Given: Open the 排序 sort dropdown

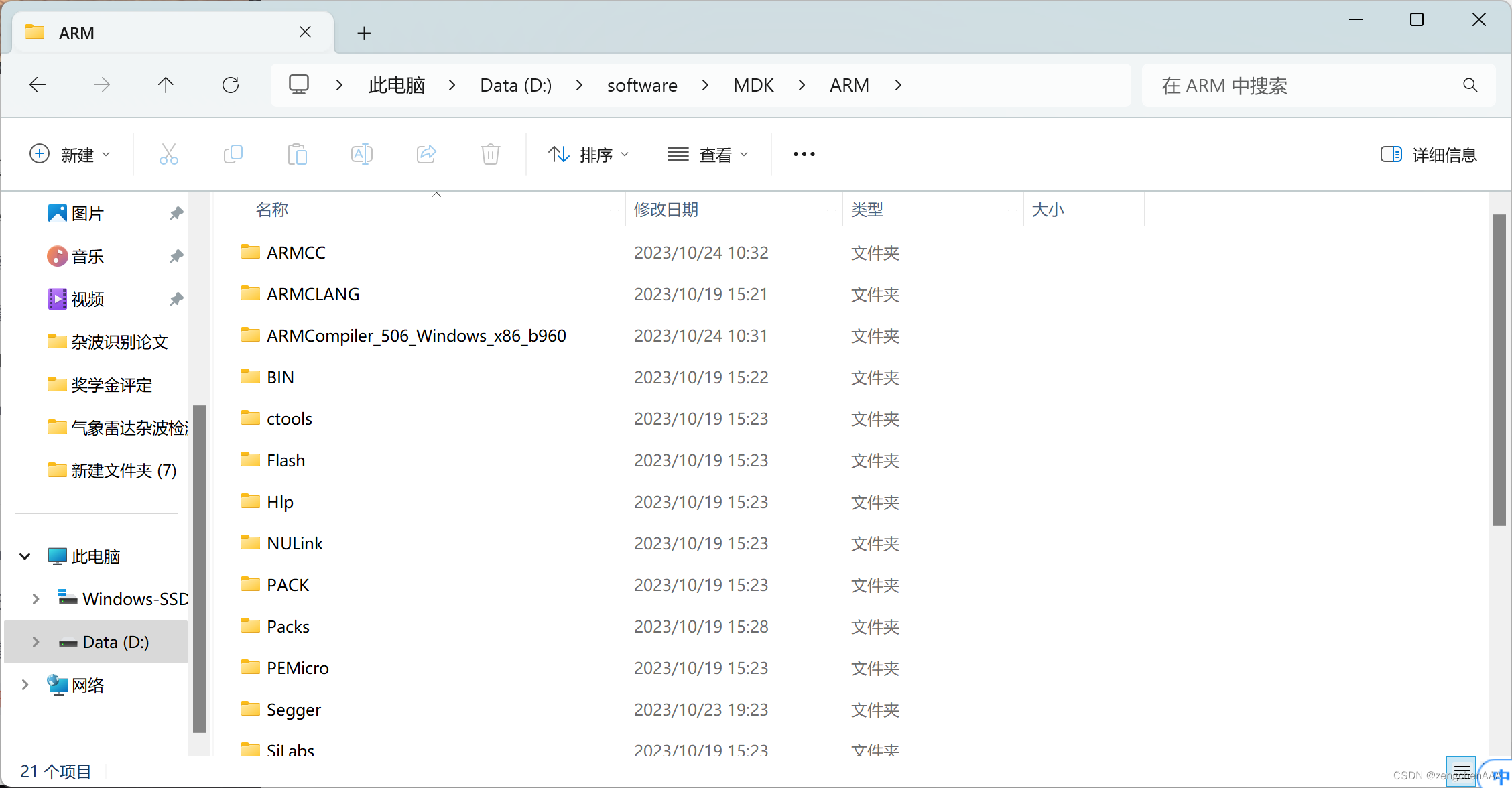Looking at the screenshot, I should [588, 155].
